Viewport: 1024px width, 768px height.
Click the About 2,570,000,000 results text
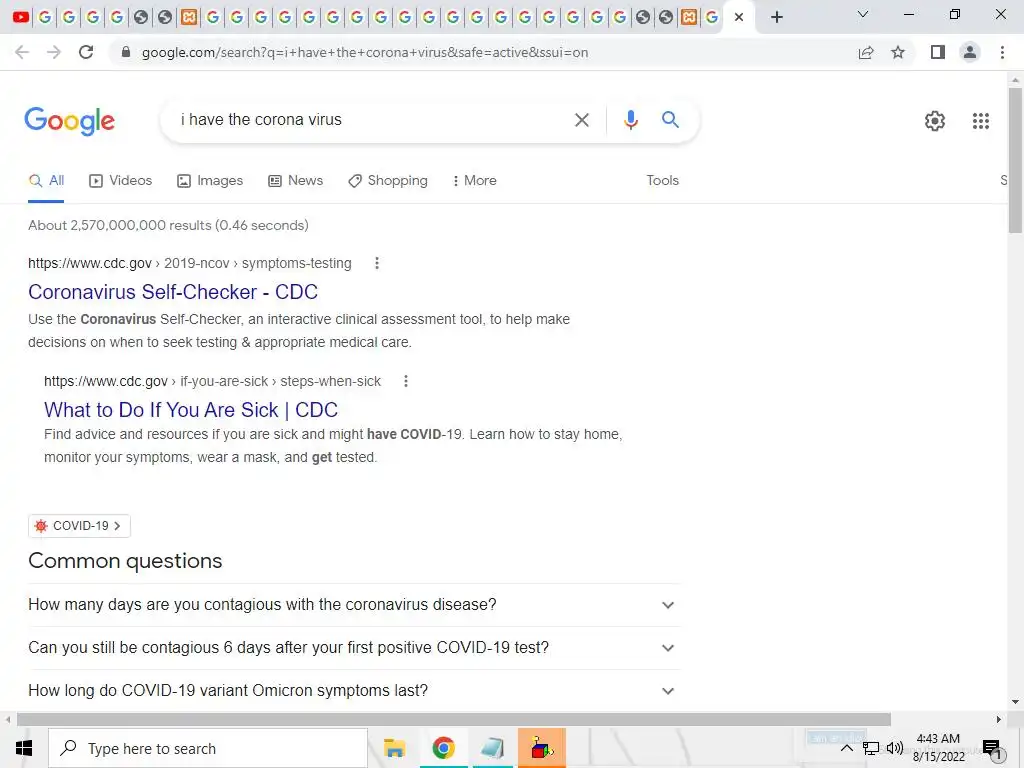pyautogui.click(x=168, y=225)
